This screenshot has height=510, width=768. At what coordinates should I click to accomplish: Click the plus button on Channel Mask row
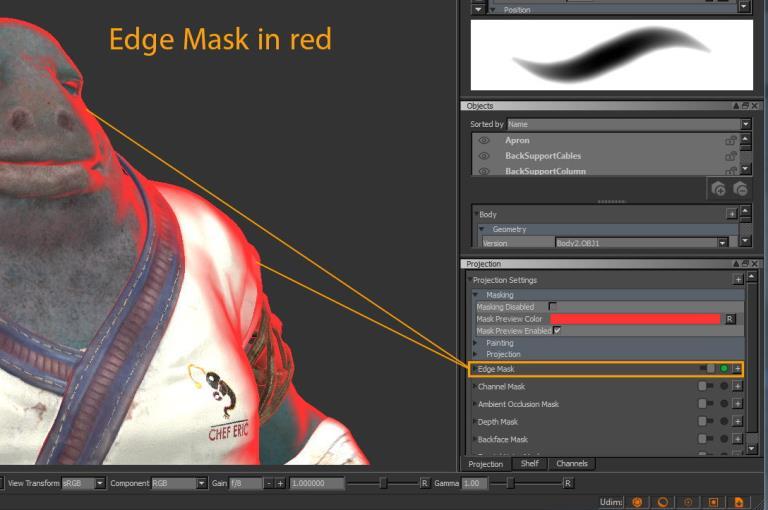[737, 387]
